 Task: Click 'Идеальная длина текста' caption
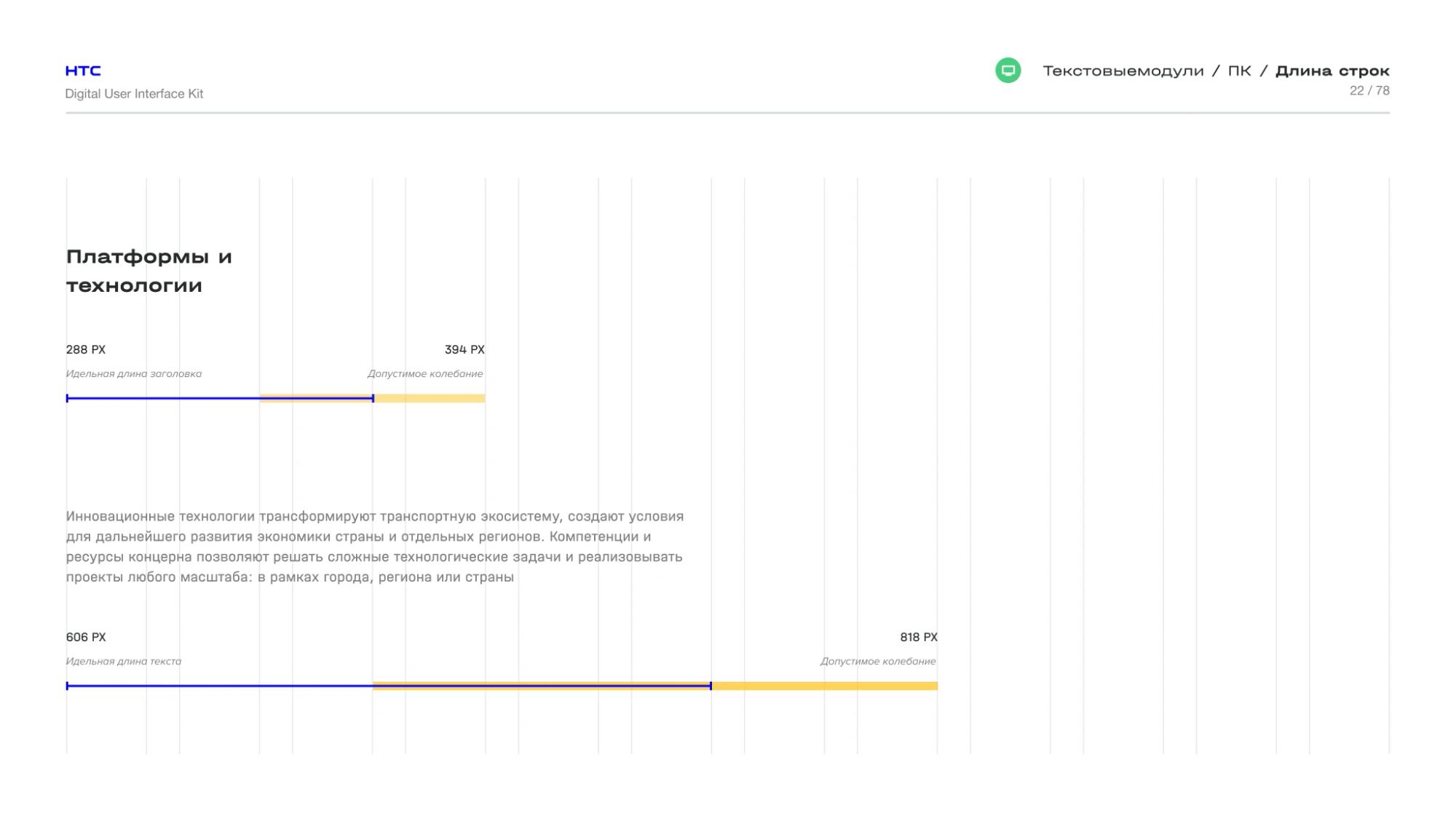point(124,661)
